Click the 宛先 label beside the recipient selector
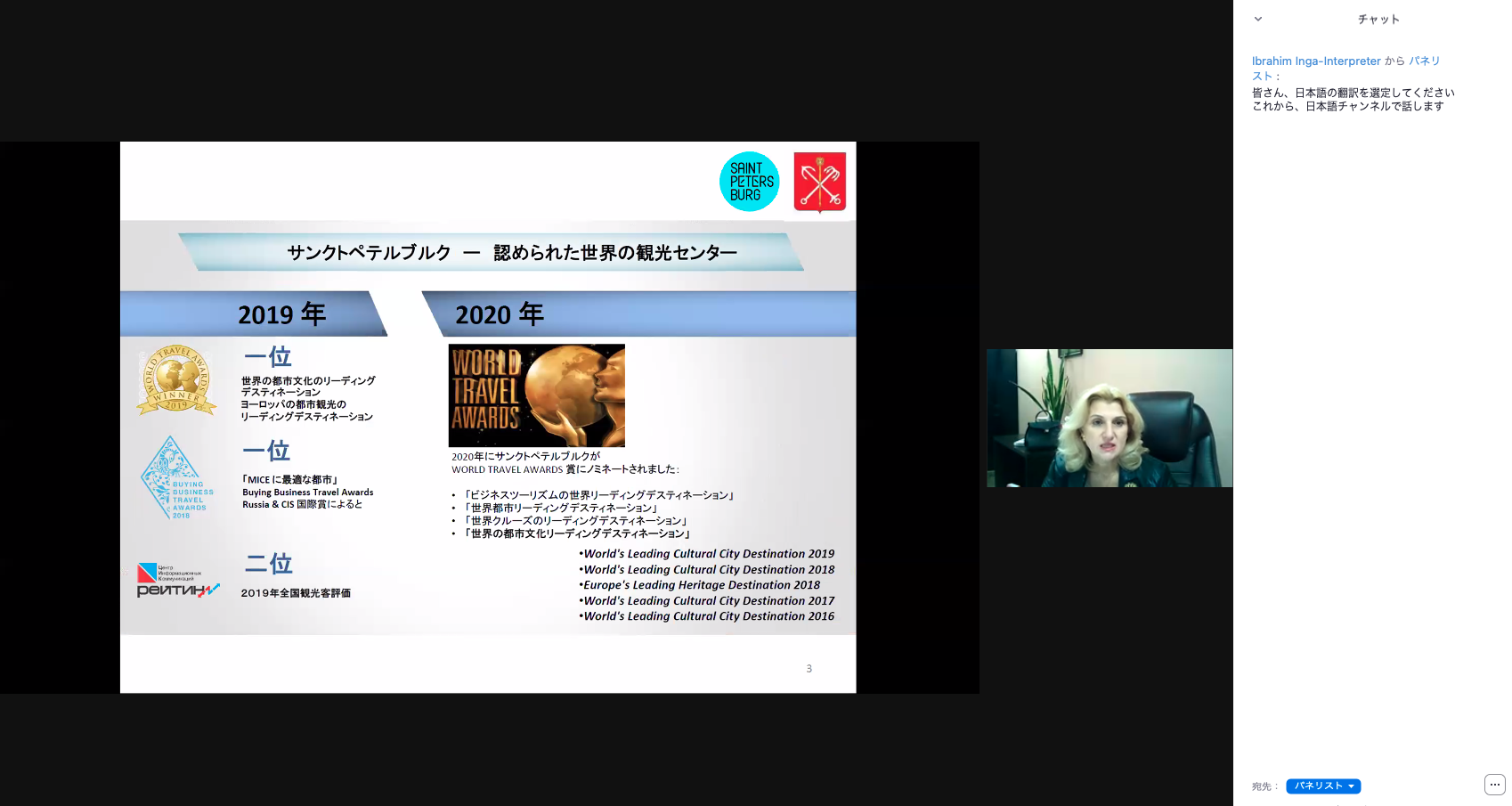 click(x=1264, y=786)
